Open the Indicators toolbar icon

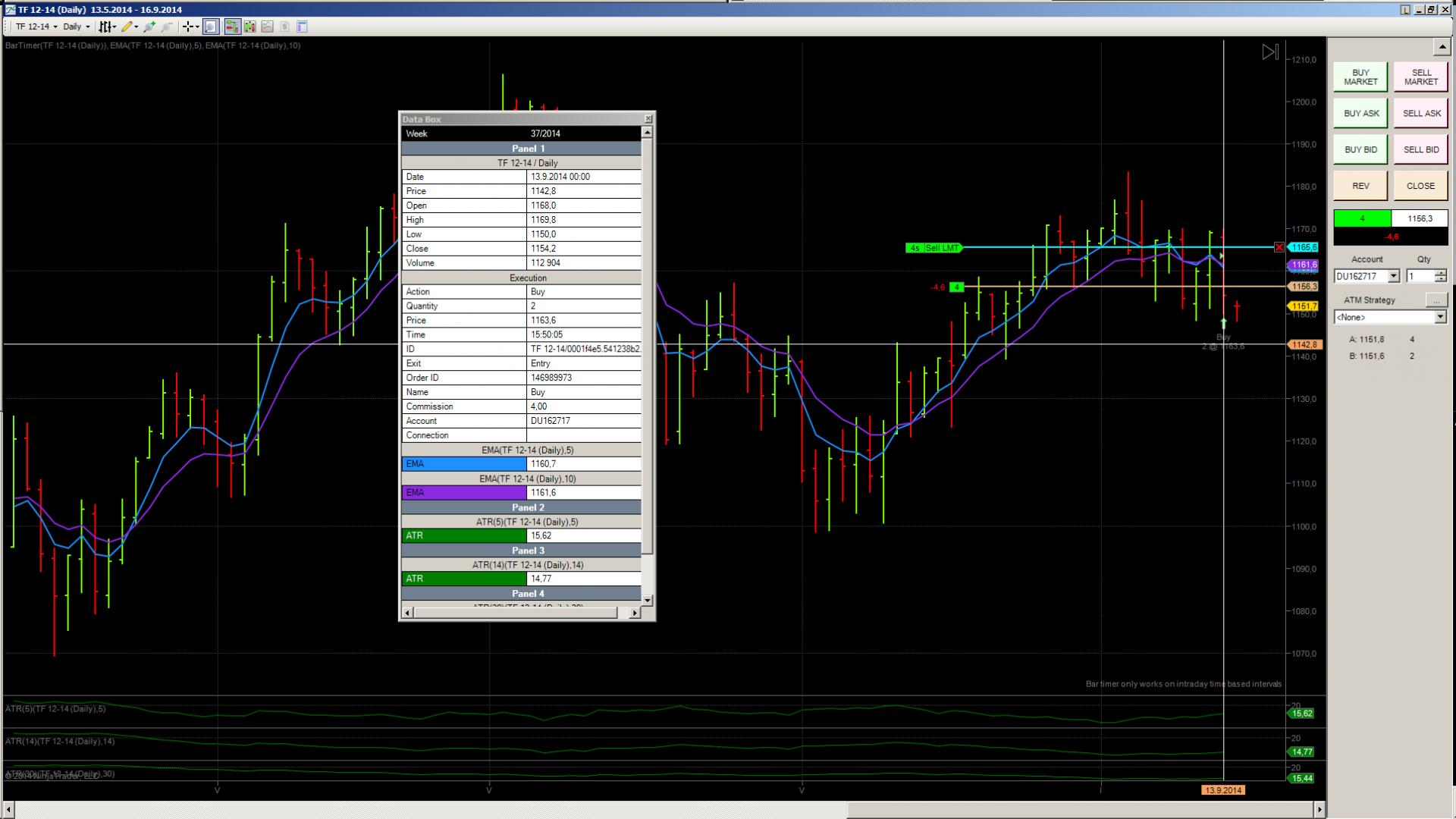tap(267, 27)
